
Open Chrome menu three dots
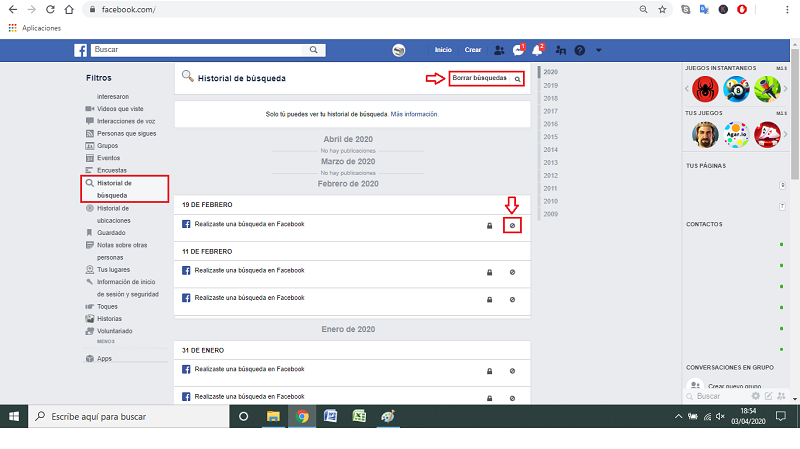click(787, 9)
